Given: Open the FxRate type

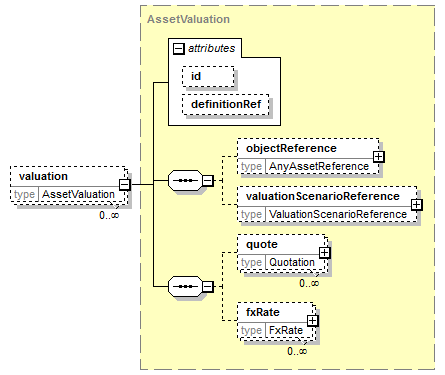Looking at the screenshot, I should click(x=286, y=330).
